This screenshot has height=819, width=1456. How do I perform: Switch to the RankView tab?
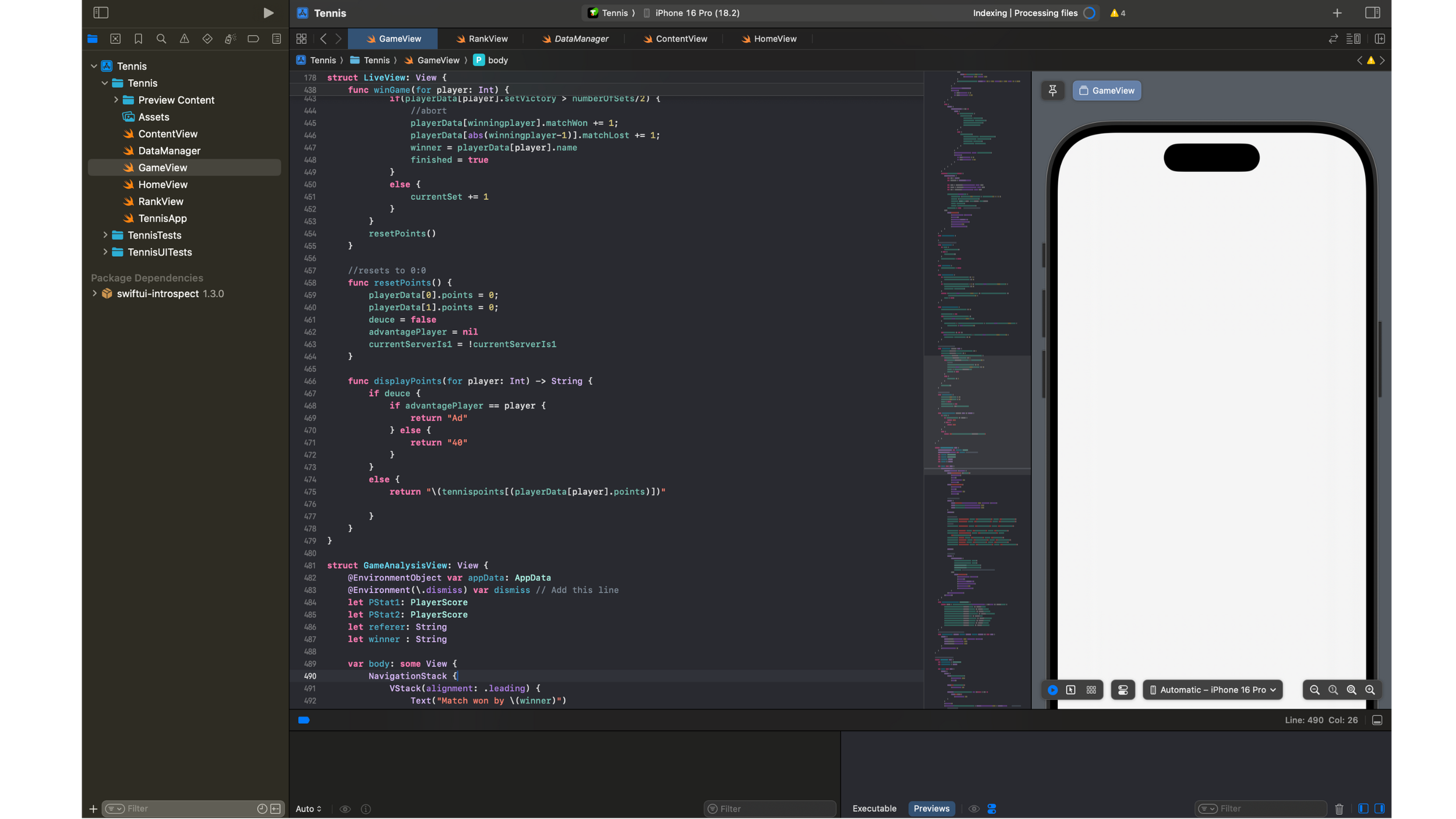(482, 39)
